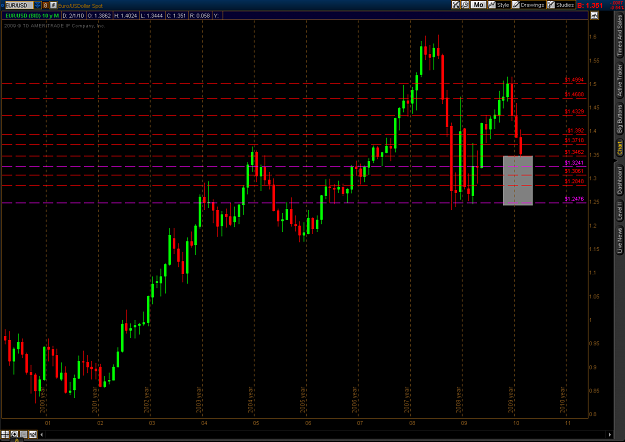625x442 pixels.
Task: Click the $1.3718 price level label
Action: (x=574, y=140)
